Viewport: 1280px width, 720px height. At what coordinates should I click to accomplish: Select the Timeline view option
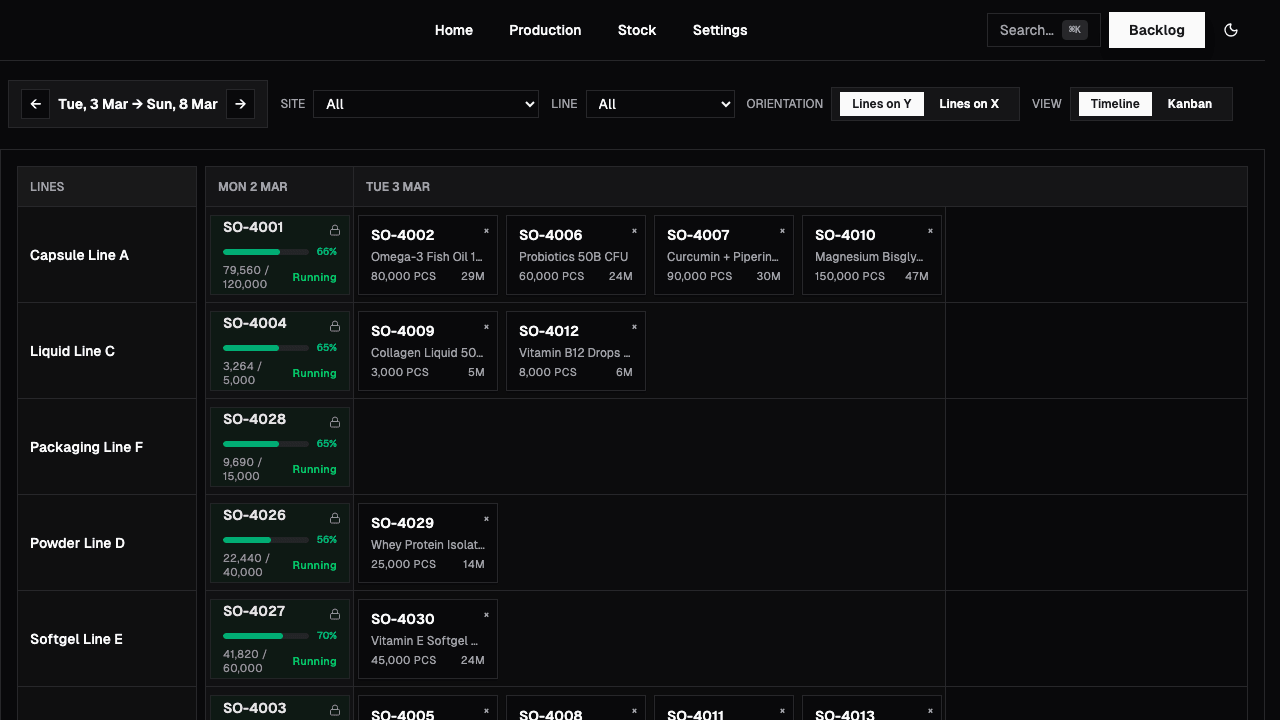1114,103
